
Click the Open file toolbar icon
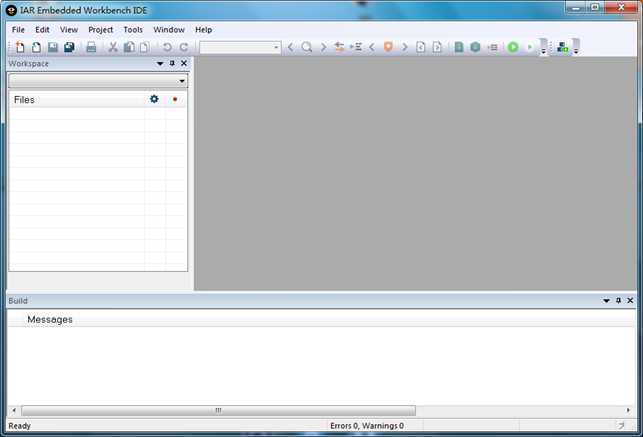tap(36, 47)
